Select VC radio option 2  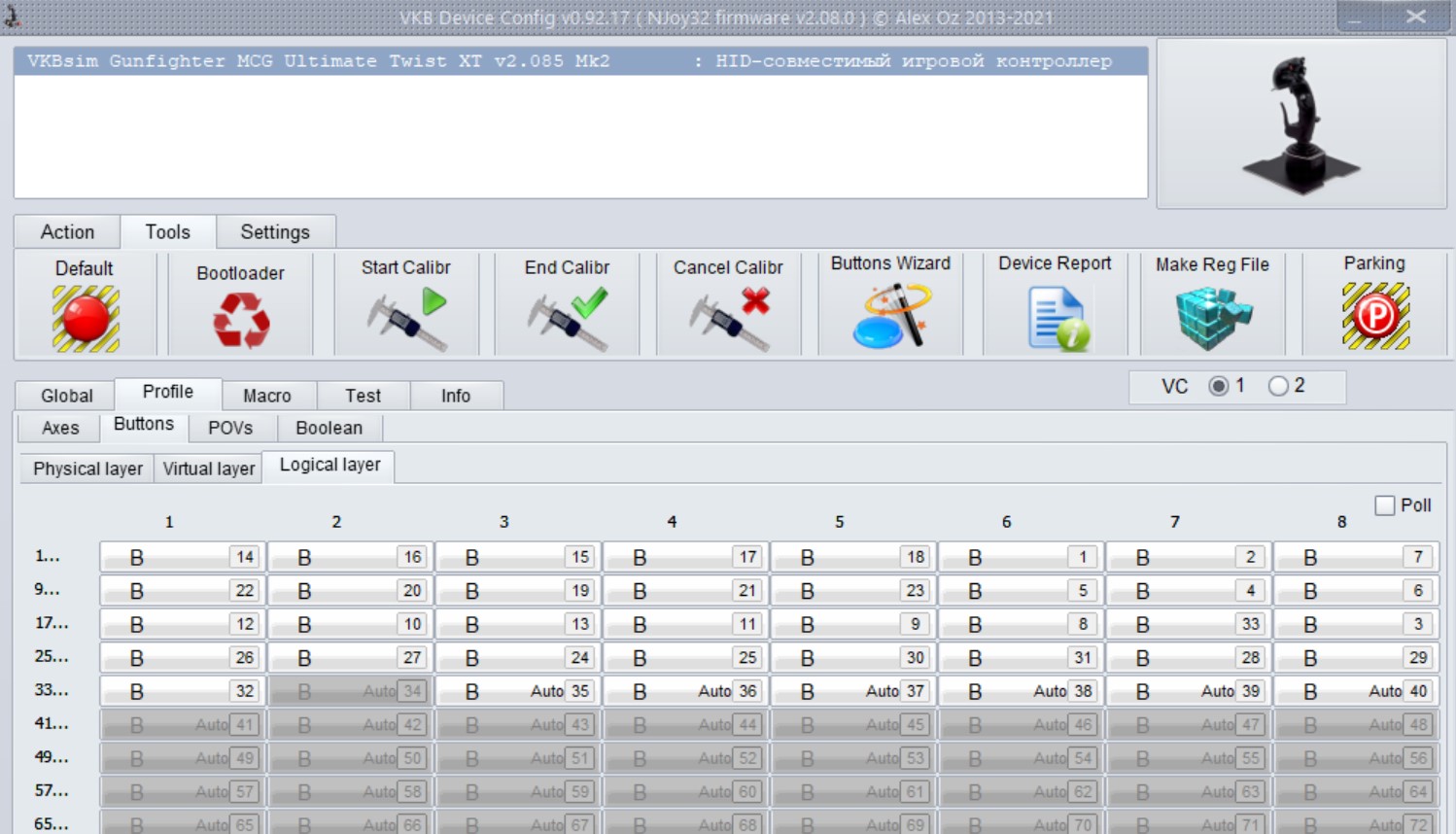pyautogui.click(x=1278, y=387)
